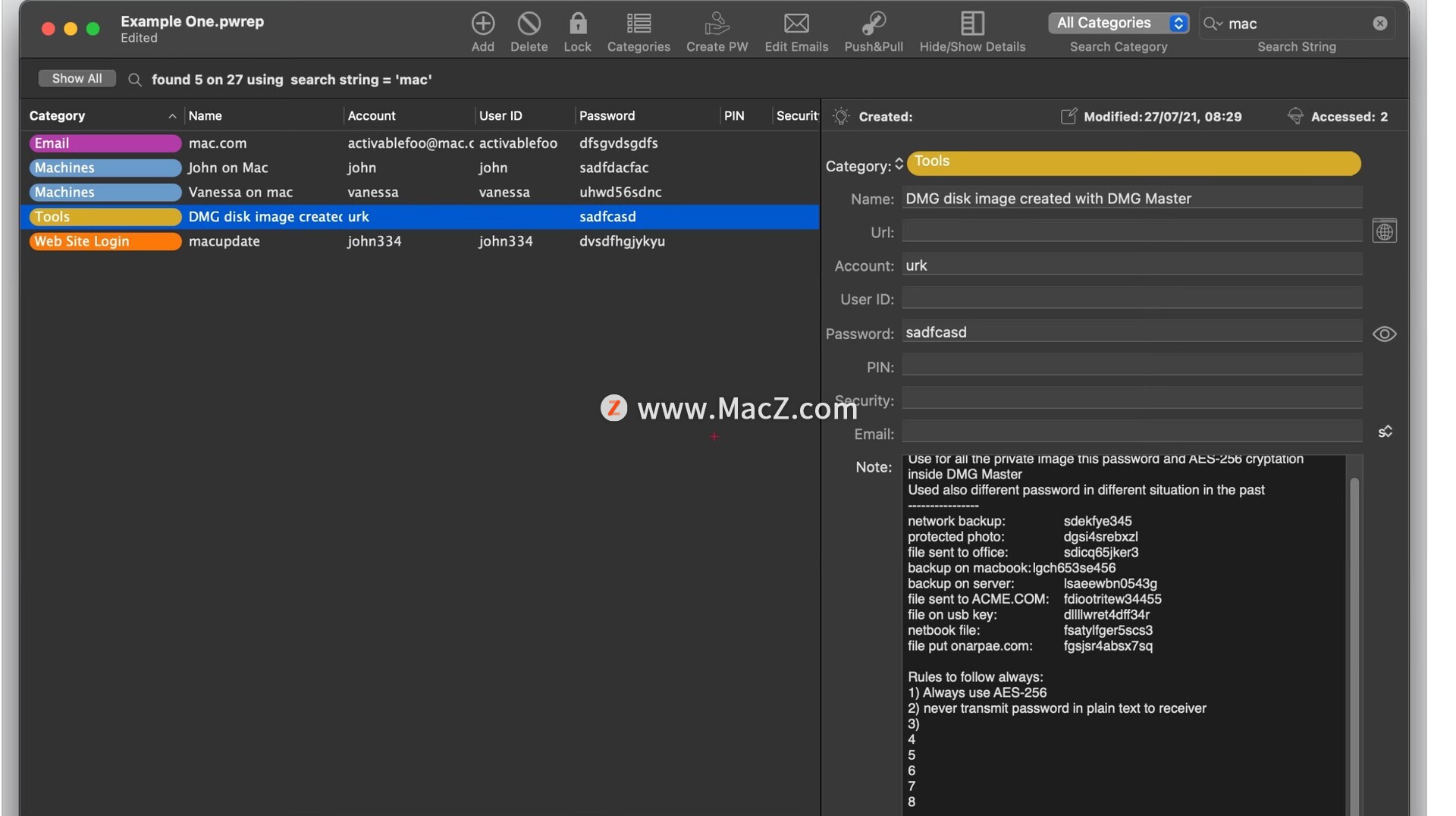Reveal password with the eye icon

click(x=1385, y=334)
